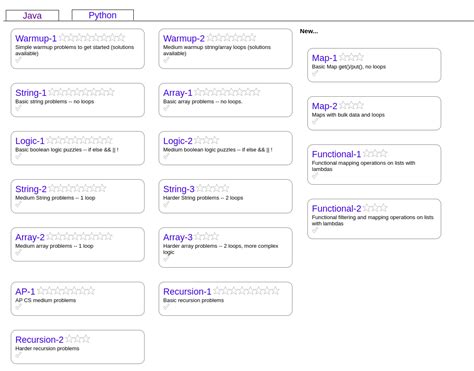Click the 'New...' heading text
This screenshot has width=474, height=371.
click(x=309, y=31)
